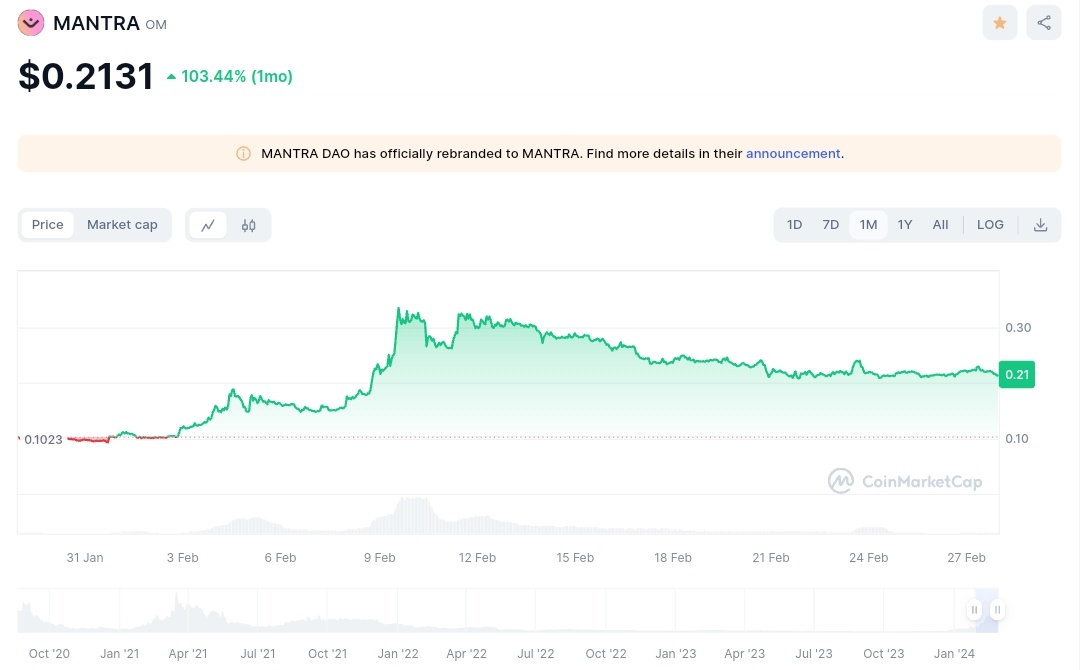
Task: Grab the right range slider handle
Action: 997,609
